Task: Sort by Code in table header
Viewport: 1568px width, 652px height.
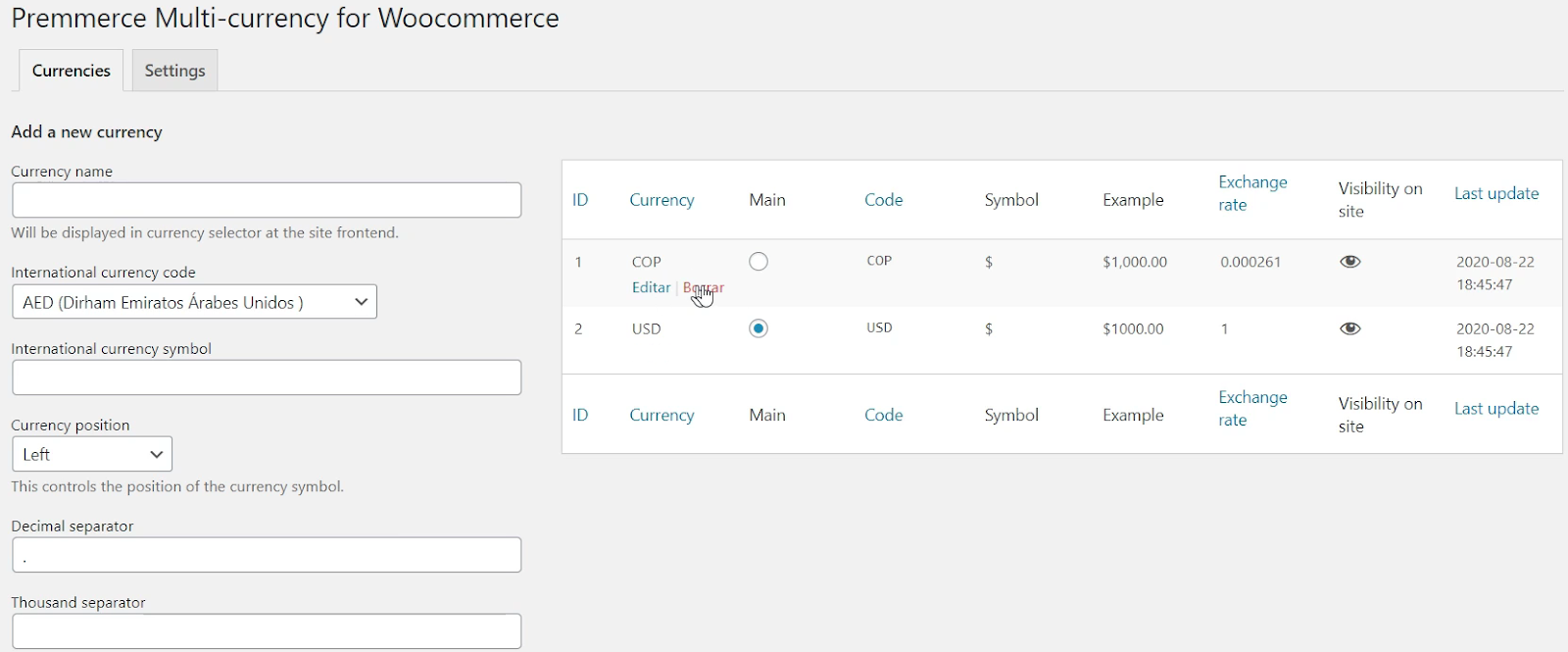Action: 883,200
